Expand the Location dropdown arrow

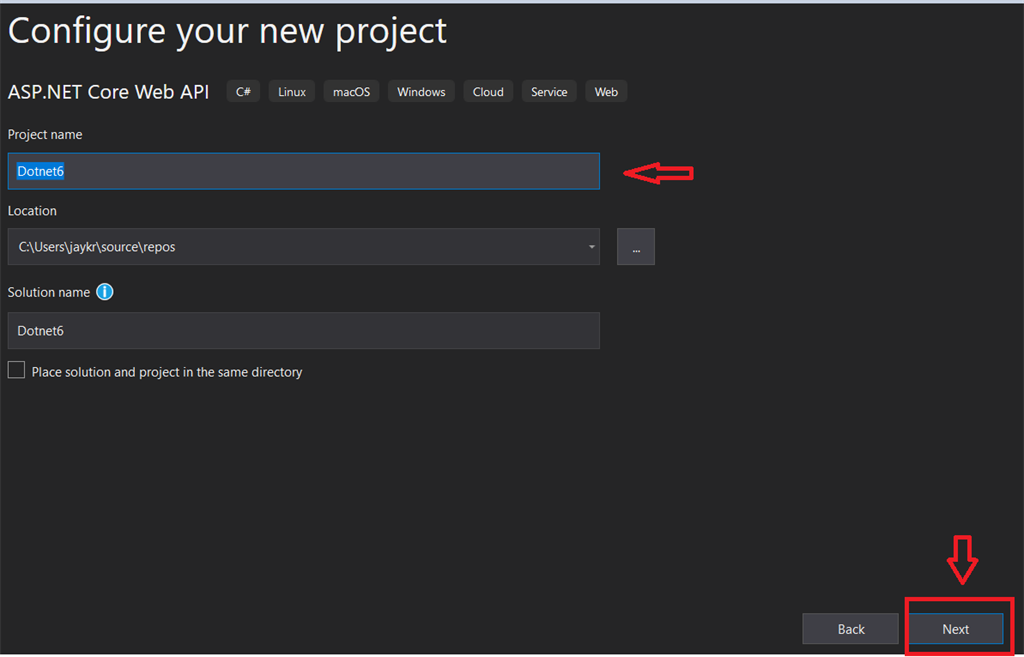point(591,247)
